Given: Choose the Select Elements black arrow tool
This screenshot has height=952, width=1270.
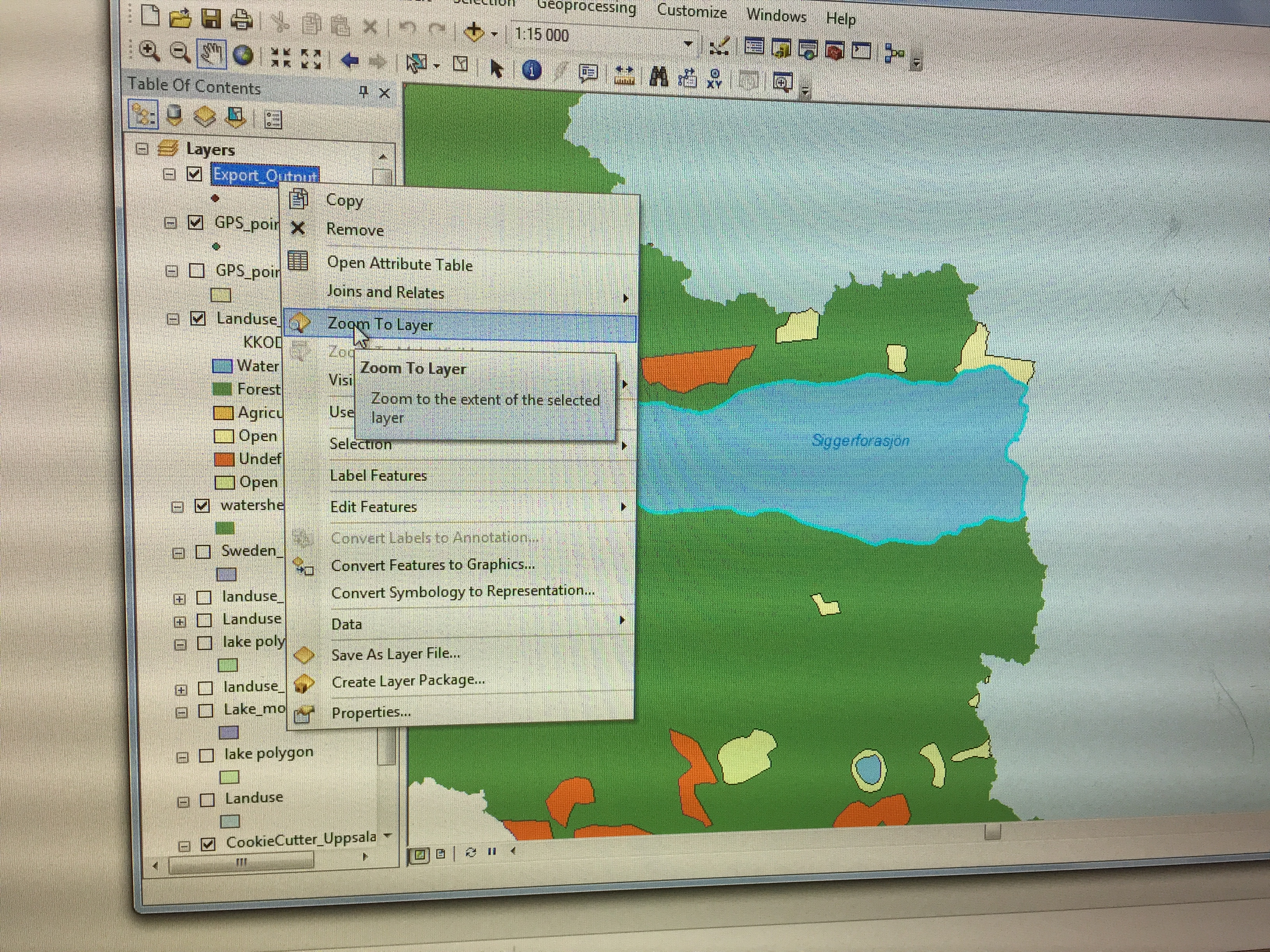Looking at the screenshot, I should click(496, 69).
